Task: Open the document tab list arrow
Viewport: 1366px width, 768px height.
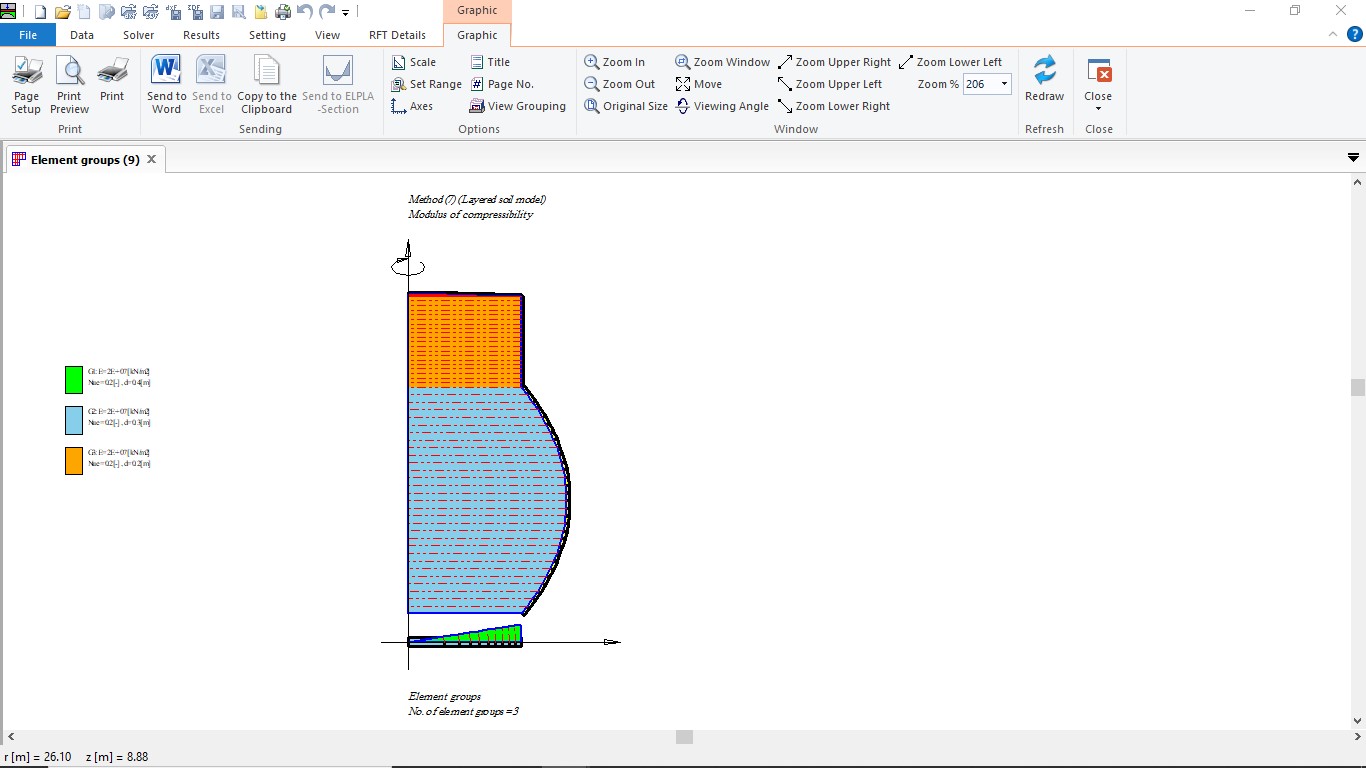Action: 1353,158
